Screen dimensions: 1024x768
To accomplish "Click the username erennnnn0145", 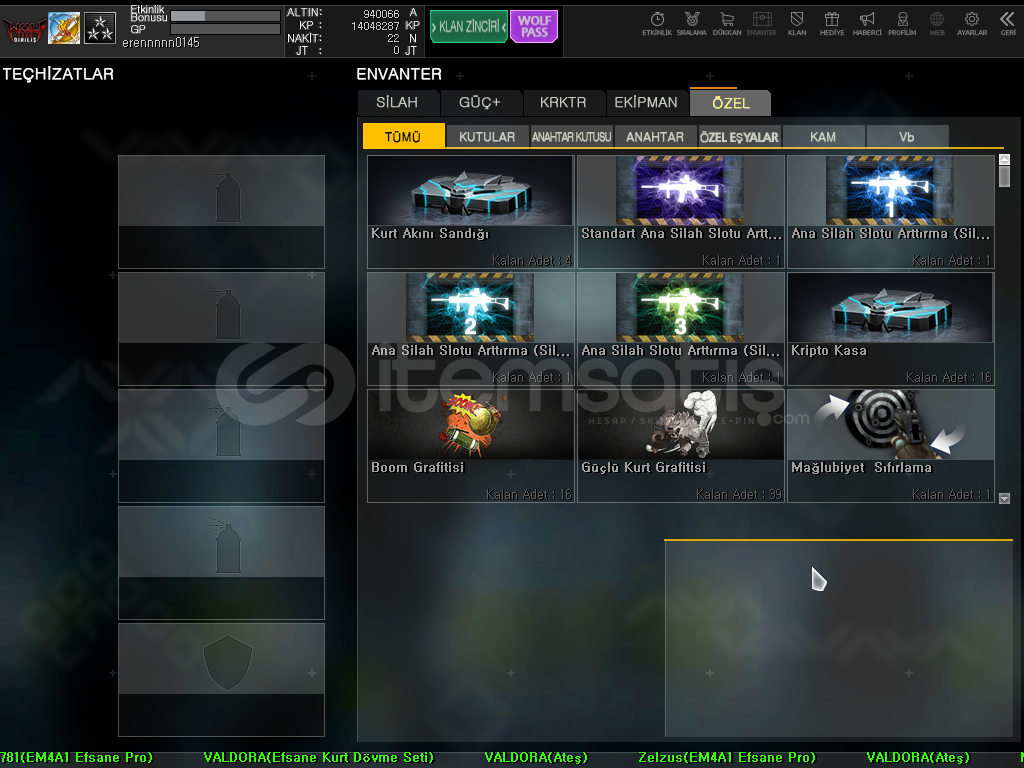I will pos(161,42).
